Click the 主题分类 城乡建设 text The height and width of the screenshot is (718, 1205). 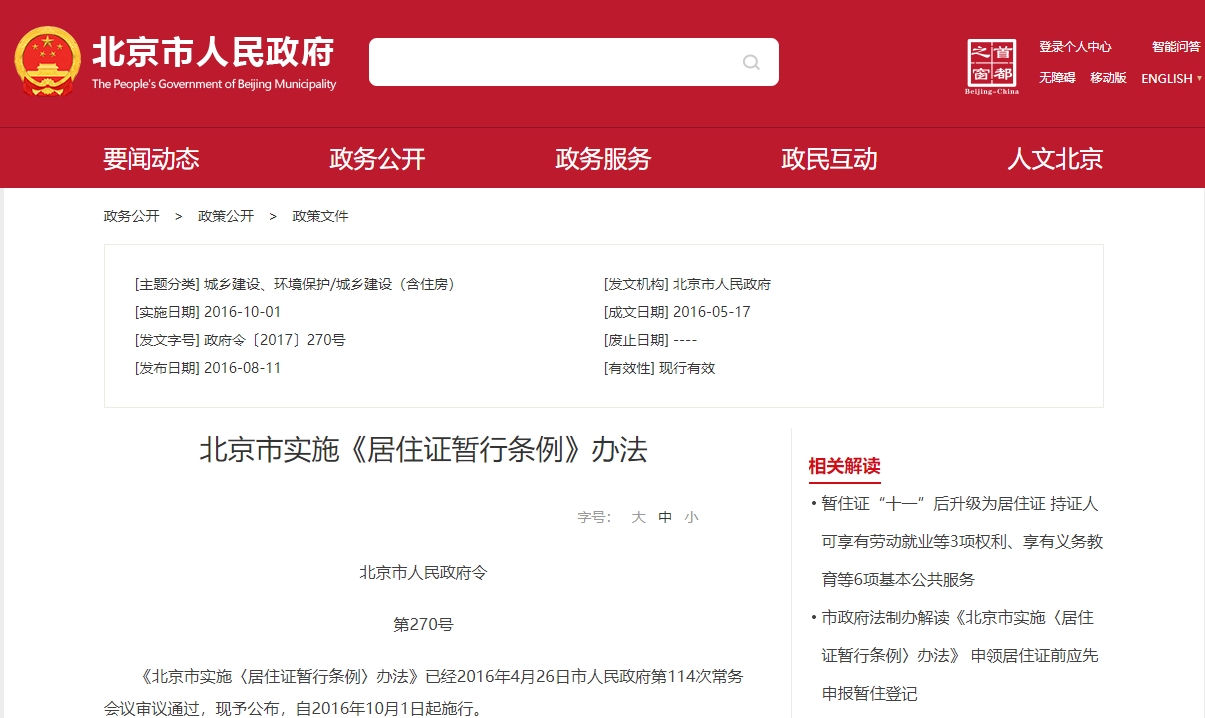tap(295, 284)
